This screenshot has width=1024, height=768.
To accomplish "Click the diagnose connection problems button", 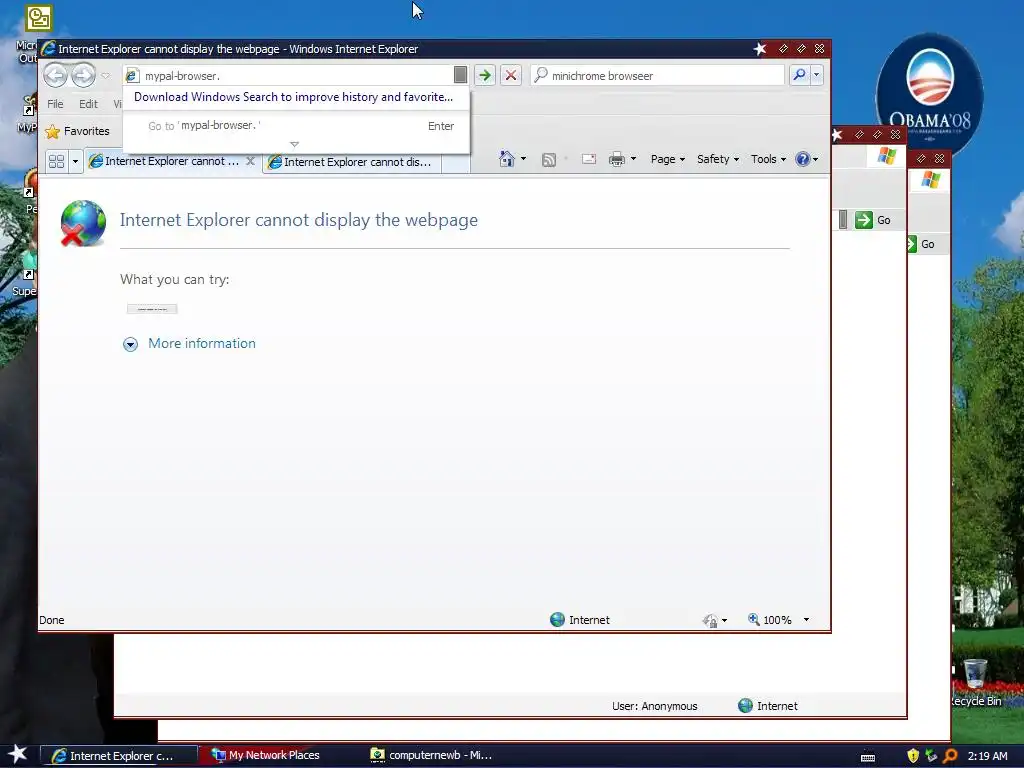I will 152,309.
